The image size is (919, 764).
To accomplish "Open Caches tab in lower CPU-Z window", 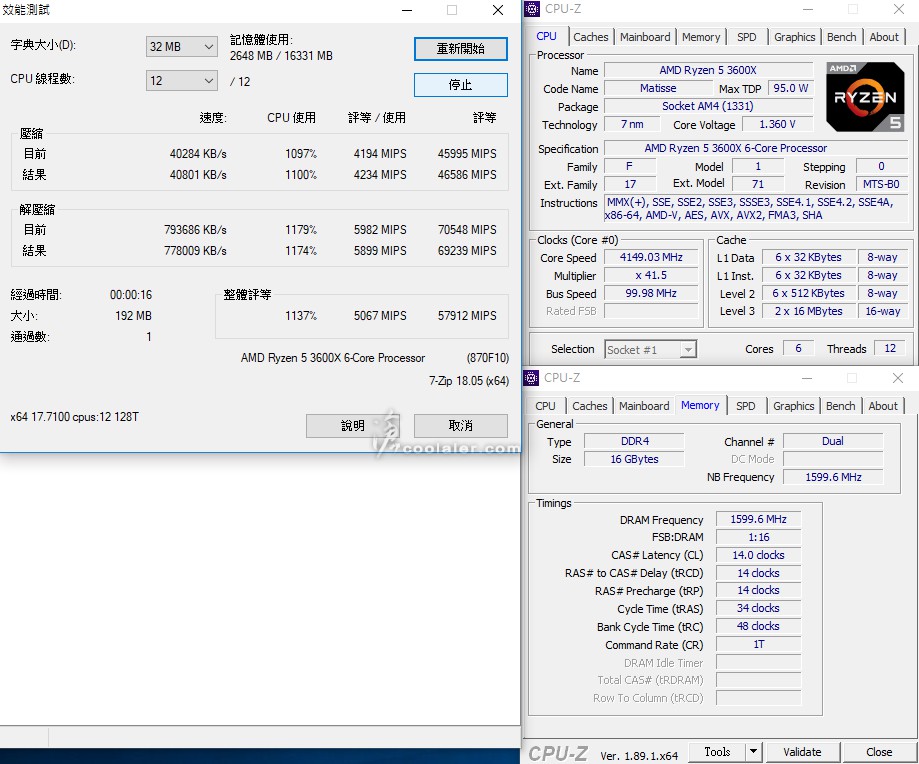I will pyautogui.click(x=590, y=406).
